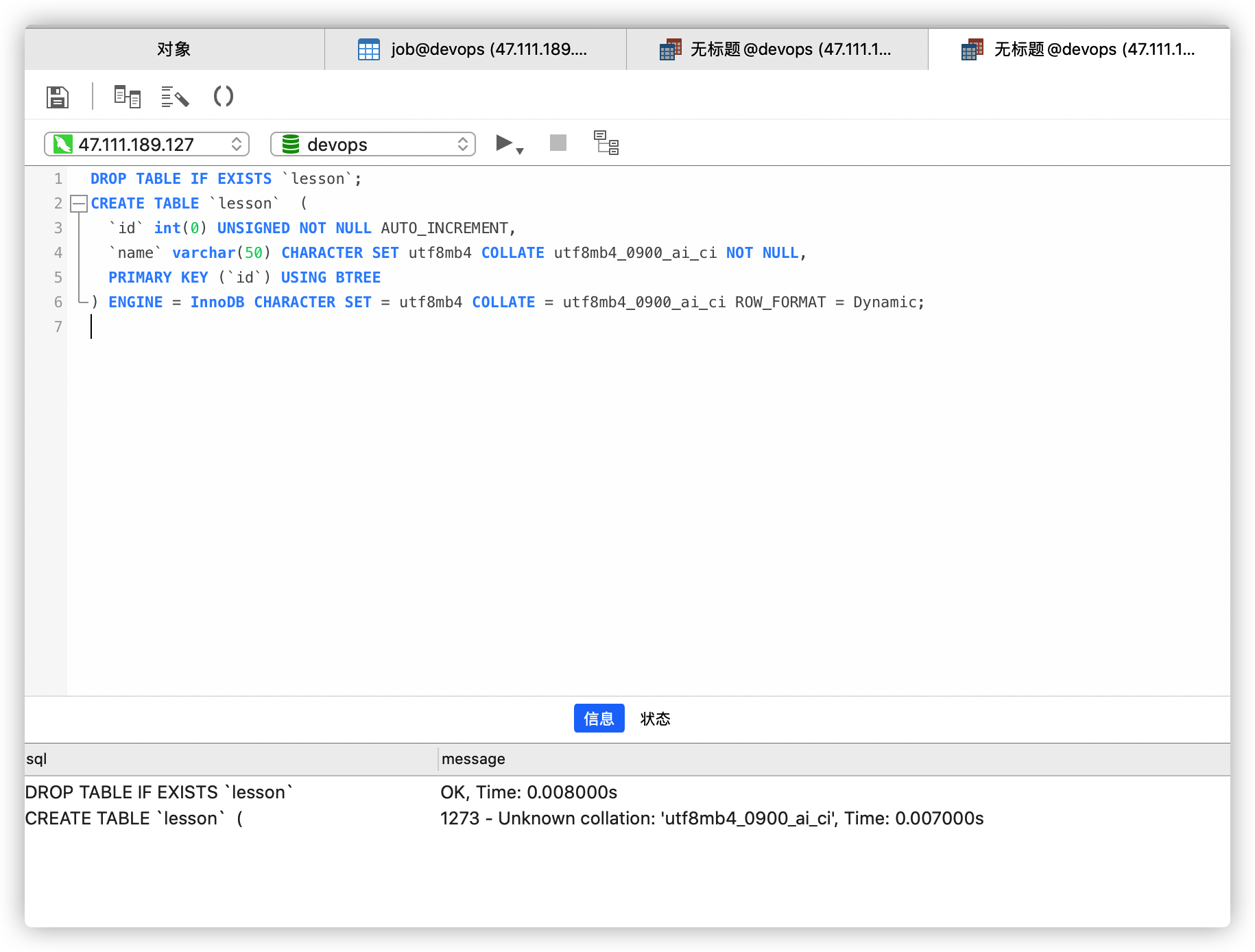Click line number 3 in the gutter
The image size is (1255, 952).
click(x=58, y=228)
